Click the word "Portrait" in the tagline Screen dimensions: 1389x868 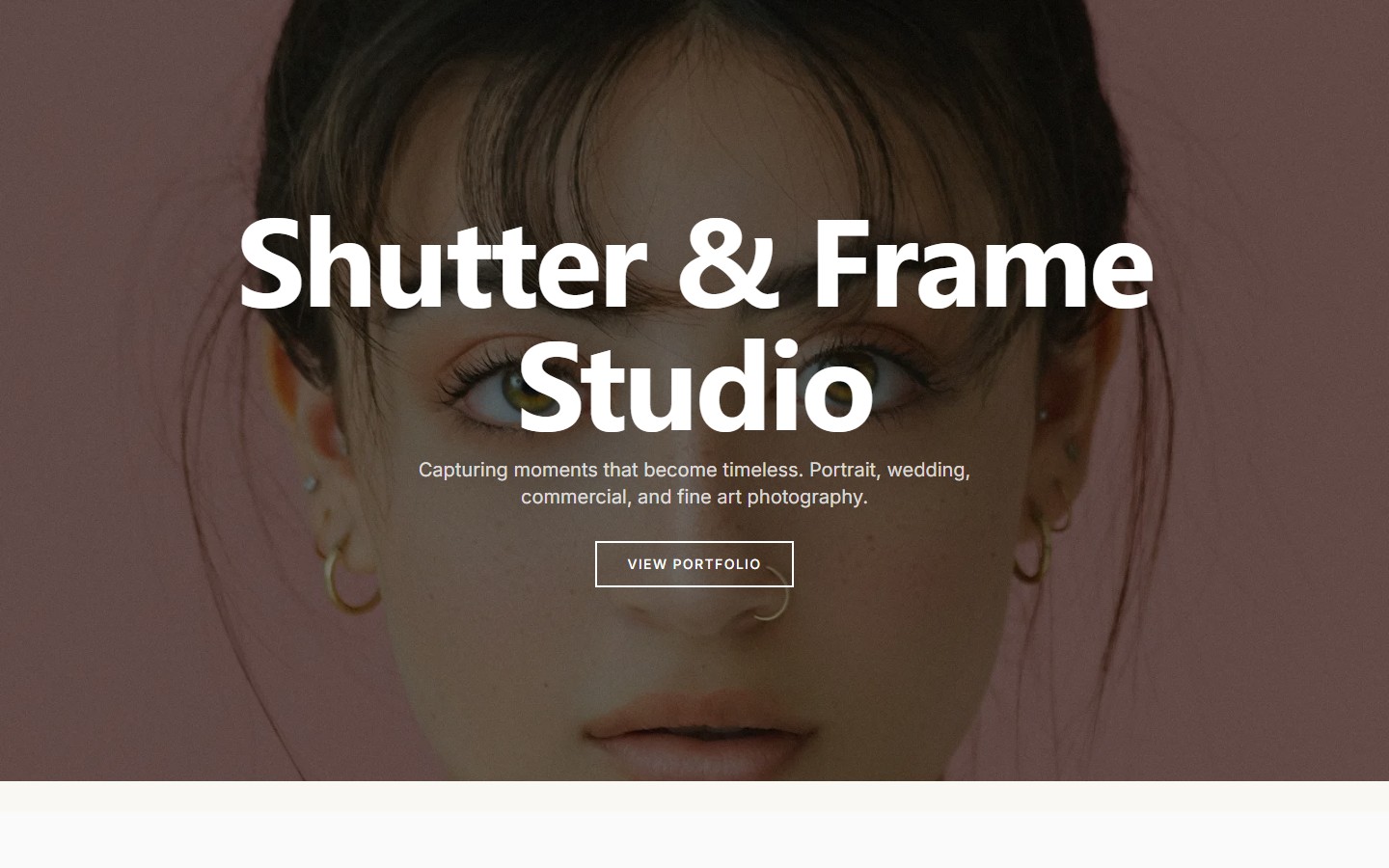pyautogui.click(x=844, y=470)
